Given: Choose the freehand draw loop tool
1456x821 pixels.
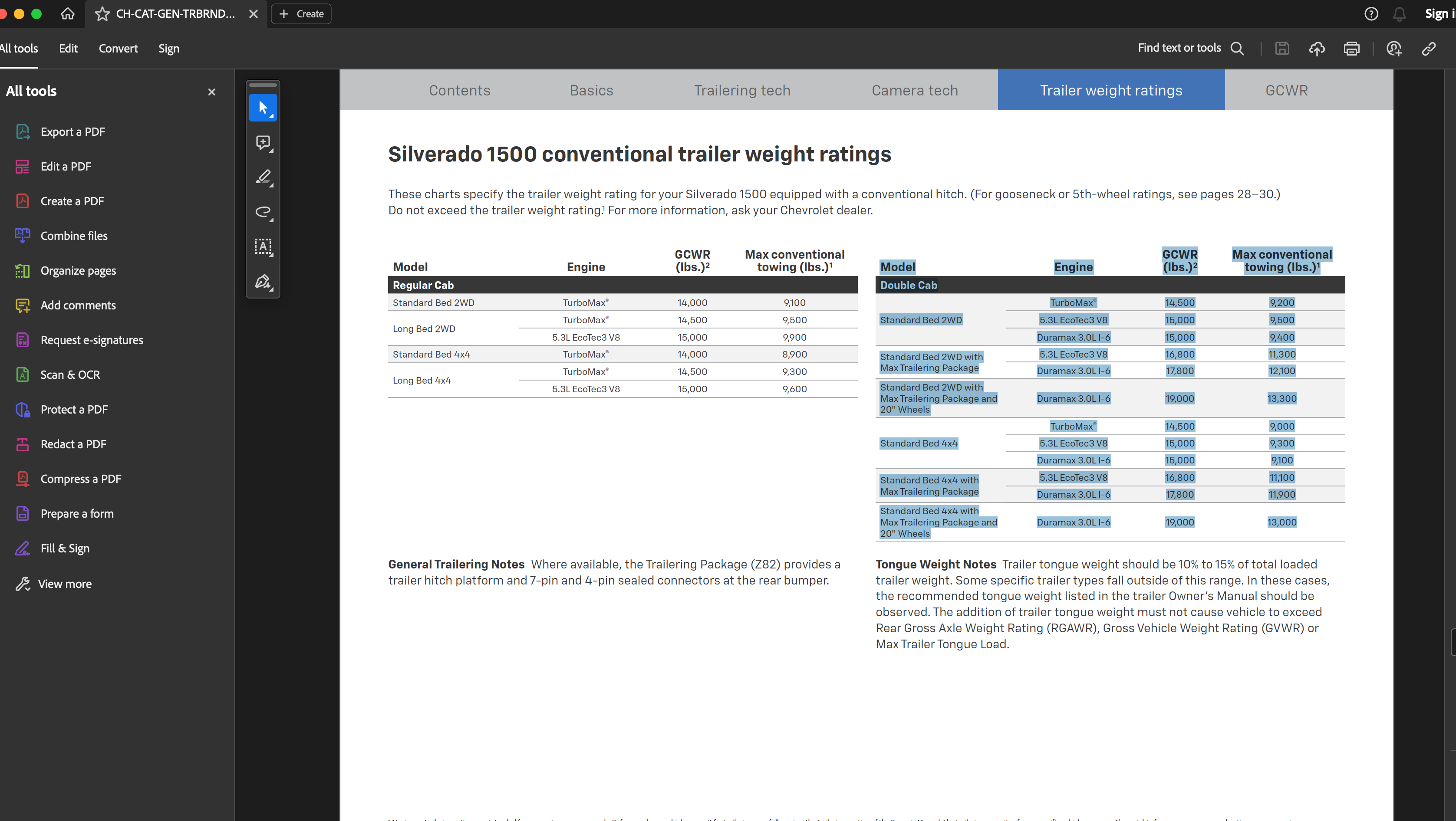Looking at the screenshot, I should click(x=263, y=212).
